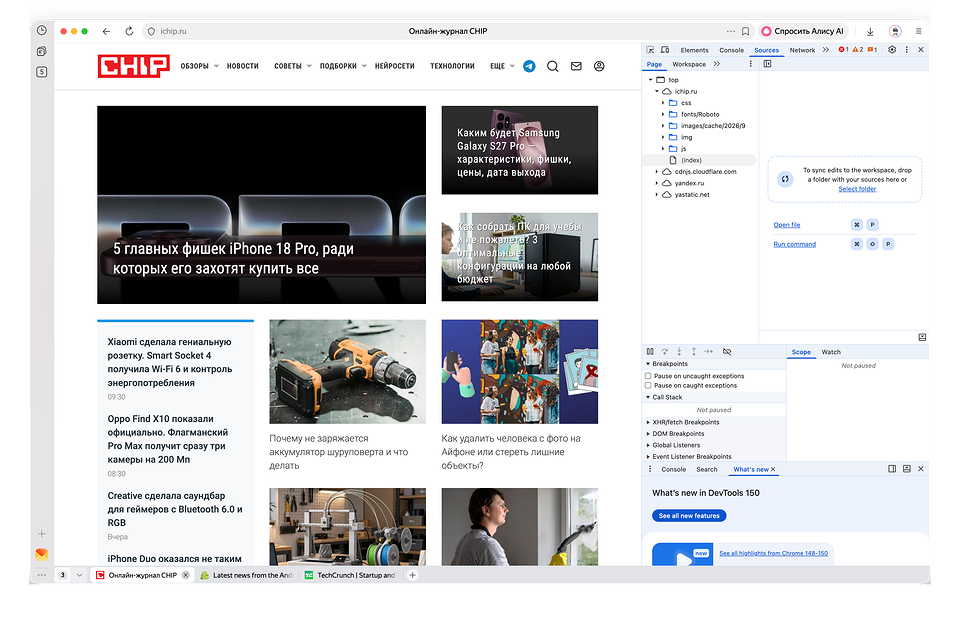Enable Pause on uncaught exceptions

pyautogui.click(x=648, y=376)
